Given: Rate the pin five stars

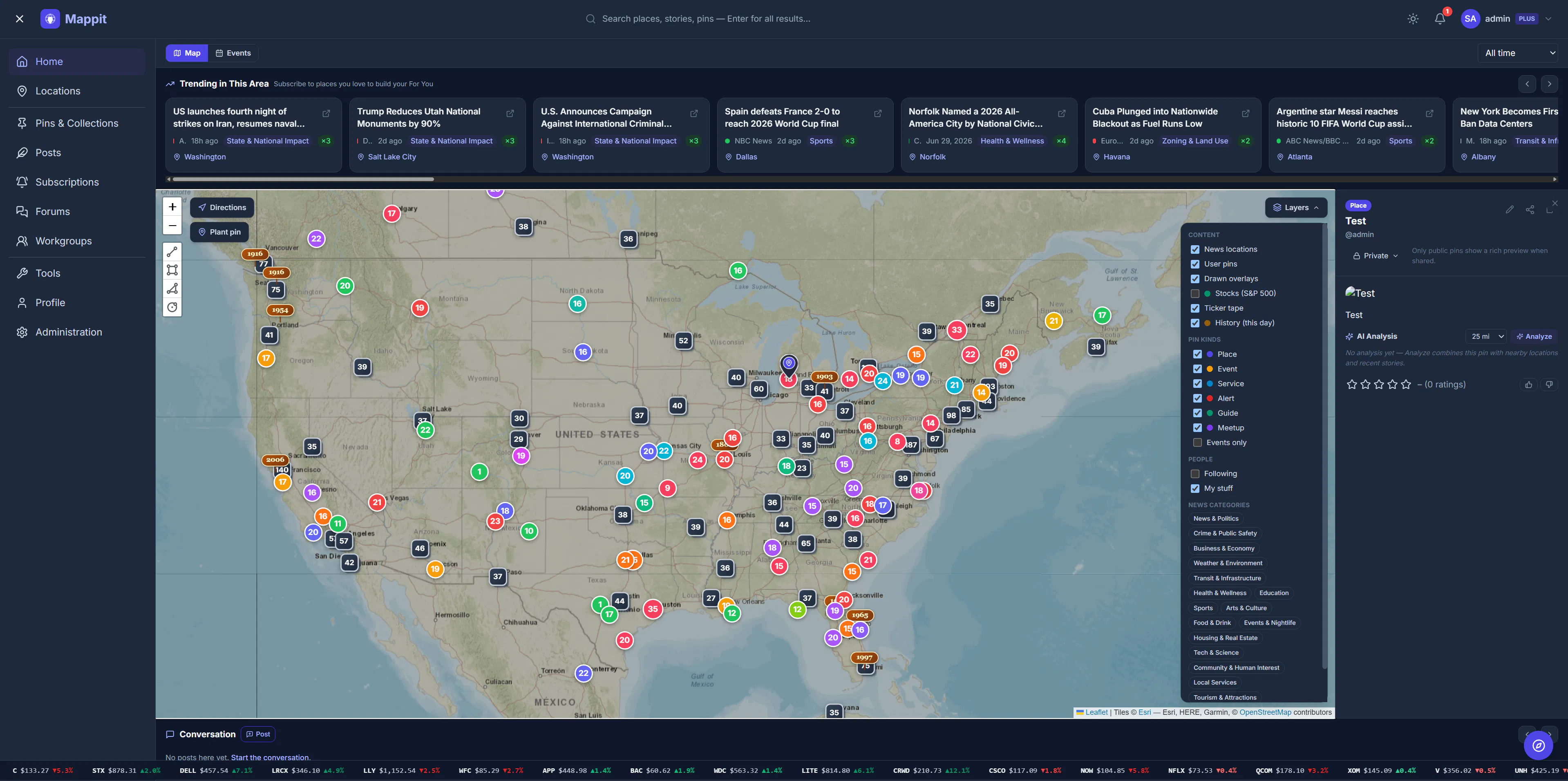Looking at the screenshot, I should tap(1406, 385).
